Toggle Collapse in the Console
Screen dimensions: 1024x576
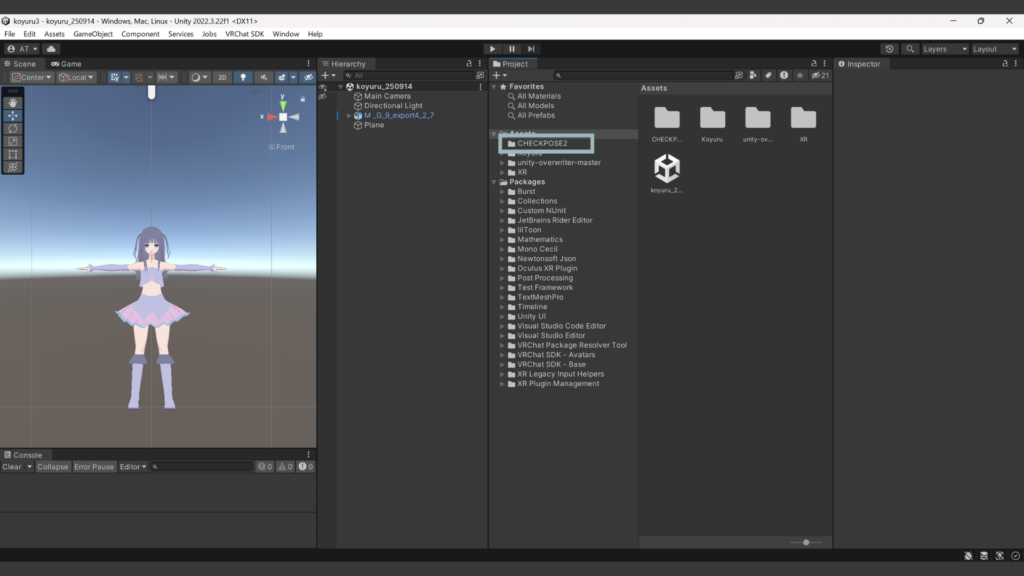pyautogui.click(x=53, y=467)
